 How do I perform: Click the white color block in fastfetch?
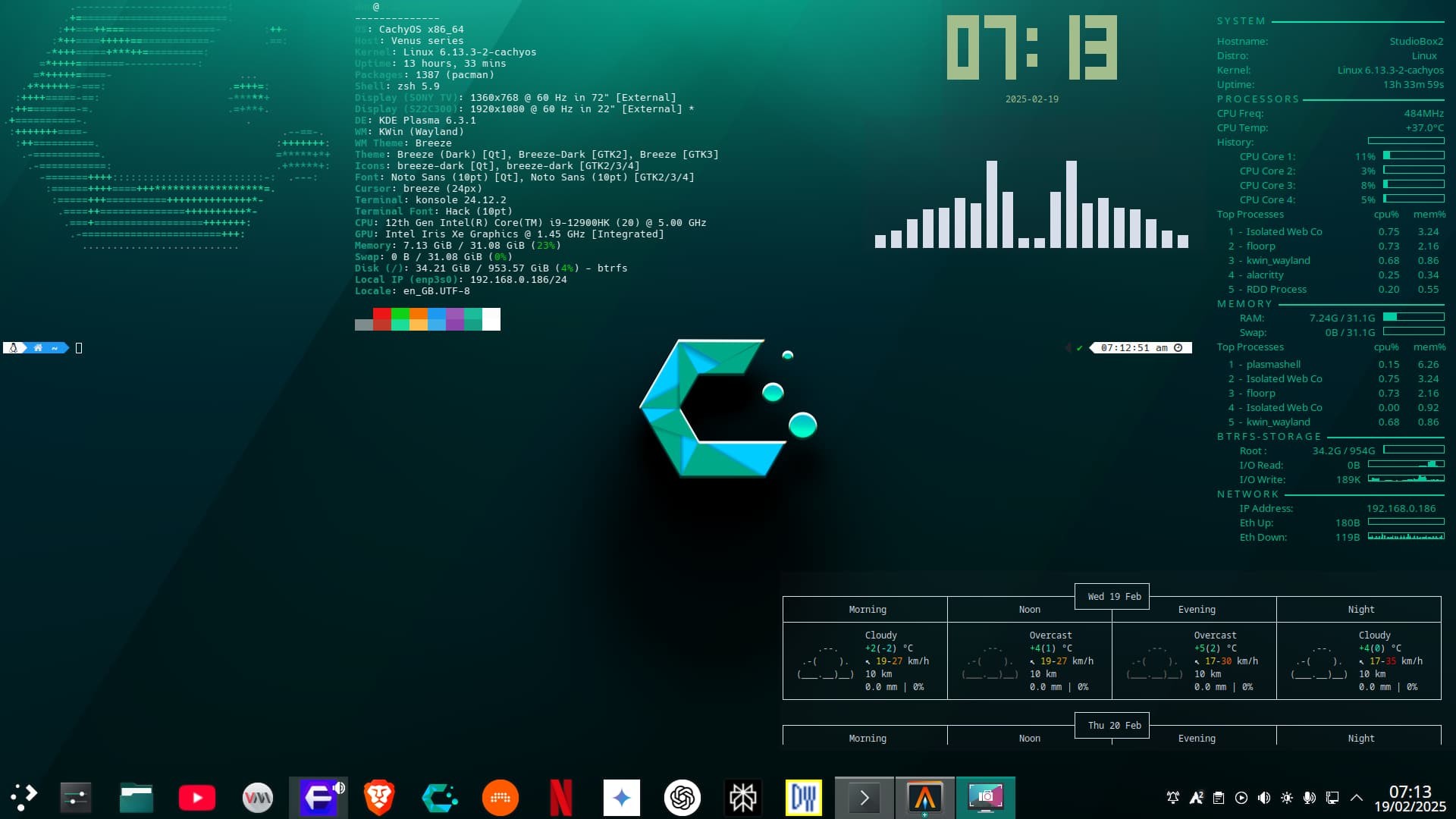point(491,319)
